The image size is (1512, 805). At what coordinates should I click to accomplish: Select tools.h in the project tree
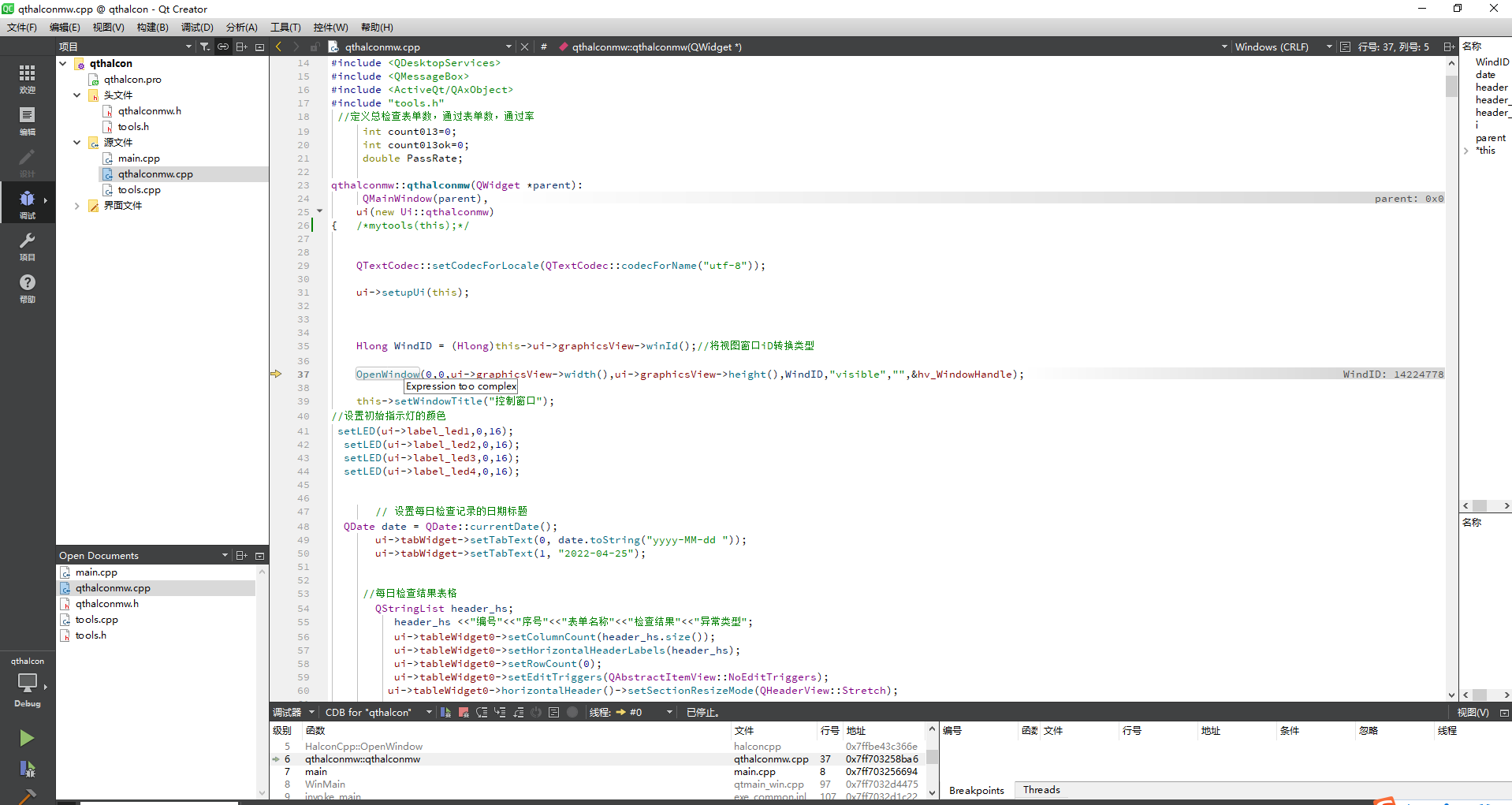(x=133, y=126)
